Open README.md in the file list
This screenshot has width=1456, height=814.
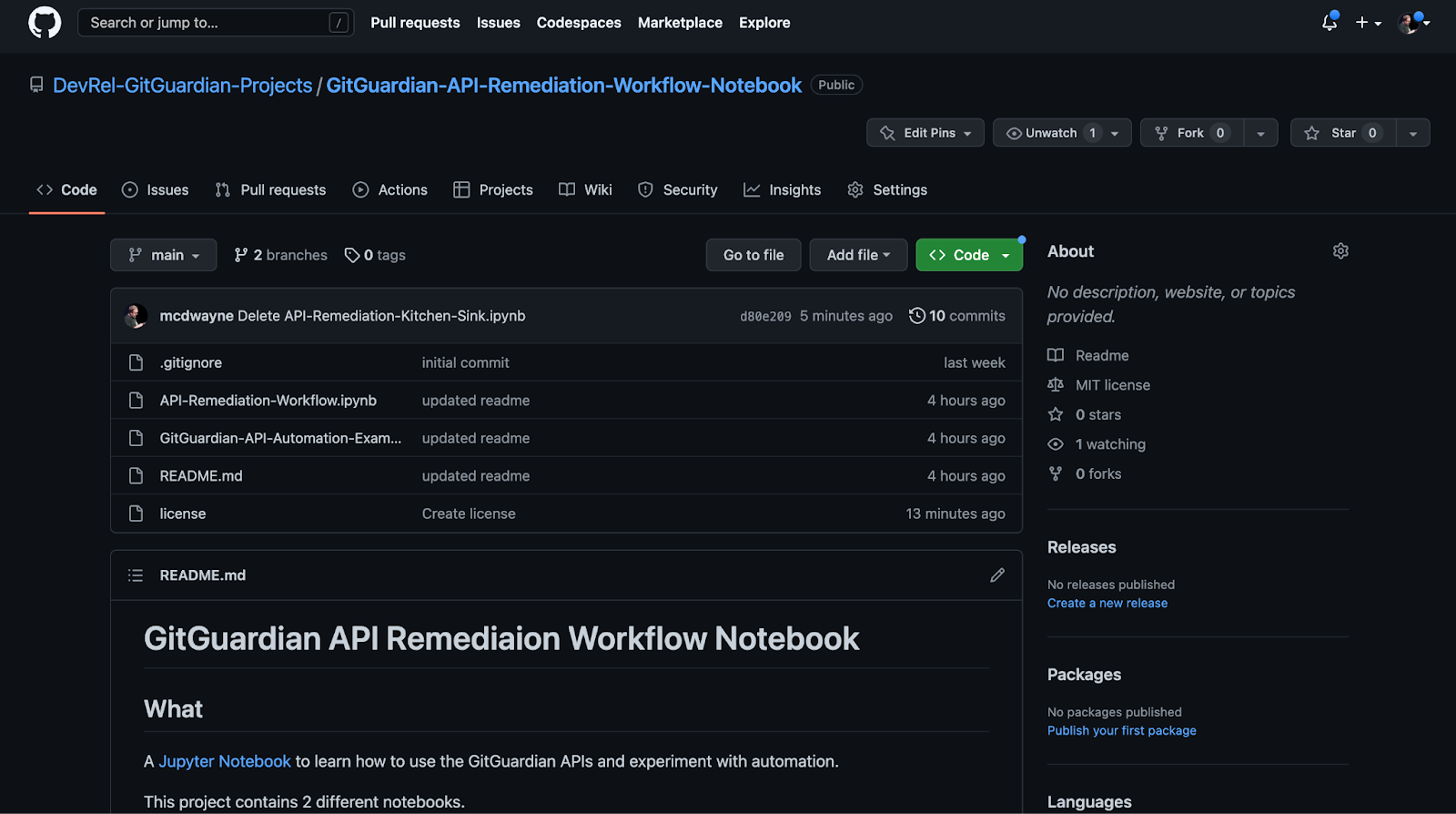coord(201,476)
